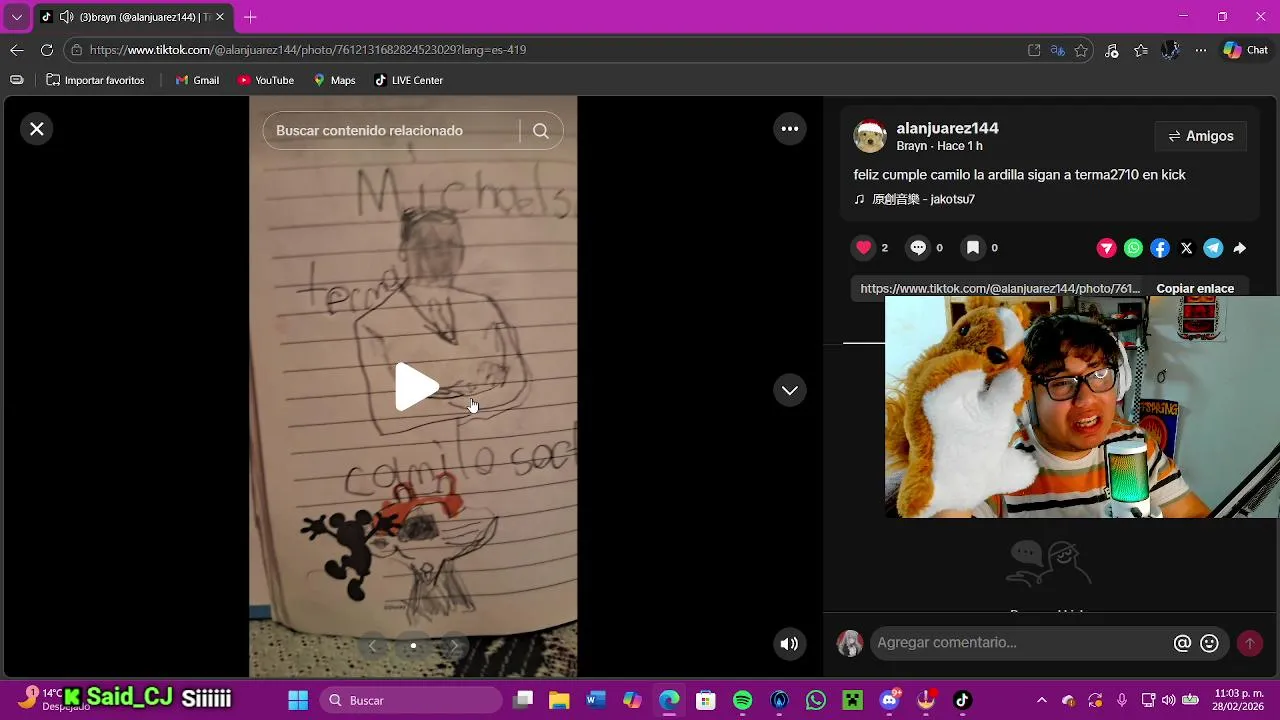
Task: Add this page to favorites star
Action: pos(1081,50)
